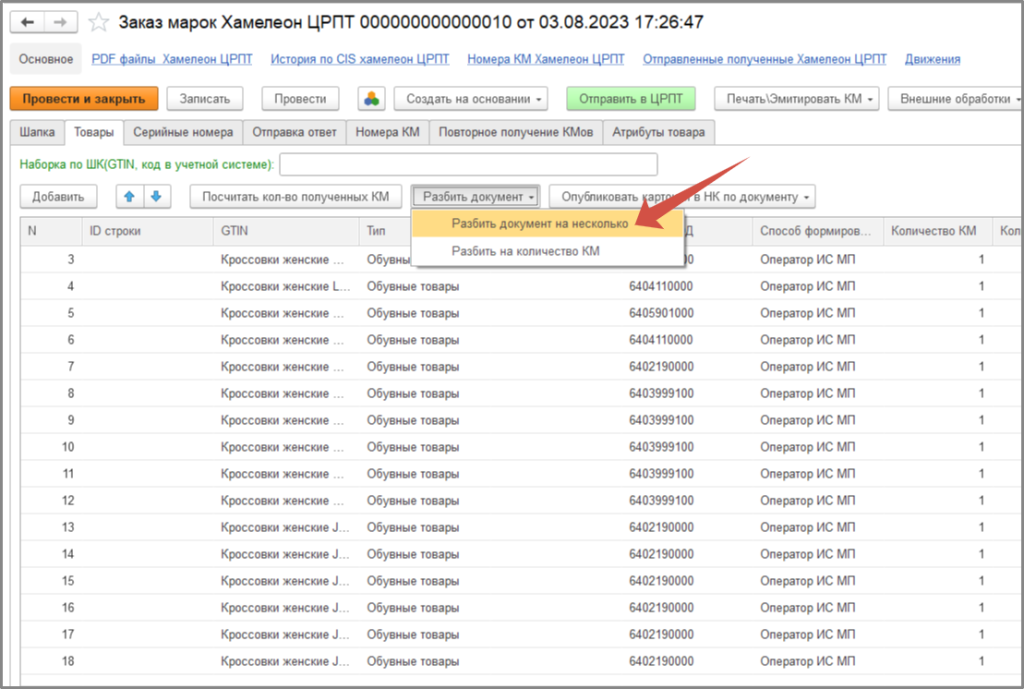Switch to Серийные номера tab
This screenshot has width=1024, height=689.
point(183,132)
